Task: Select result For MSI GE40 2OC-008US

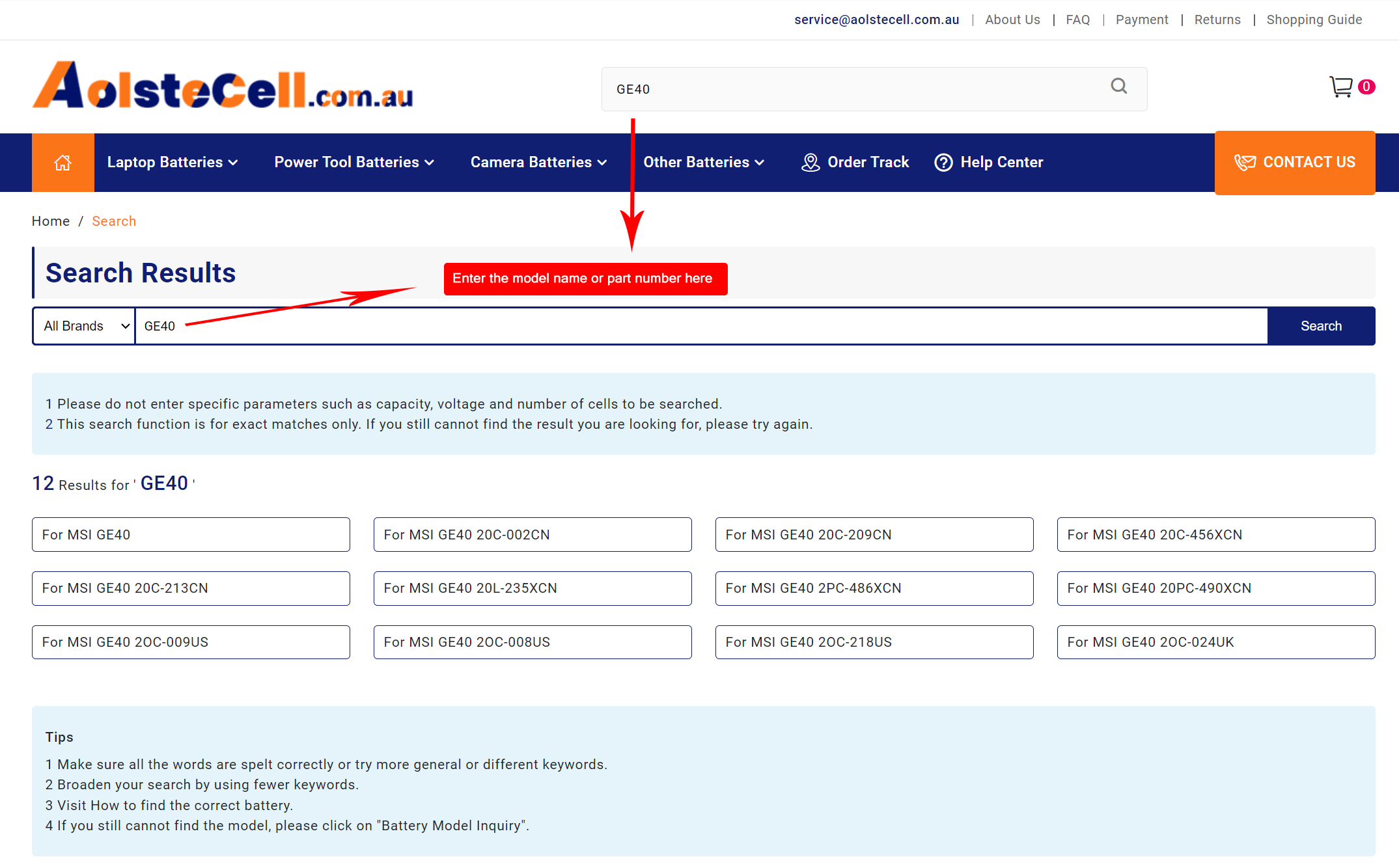Action: [x=533, y=642]
